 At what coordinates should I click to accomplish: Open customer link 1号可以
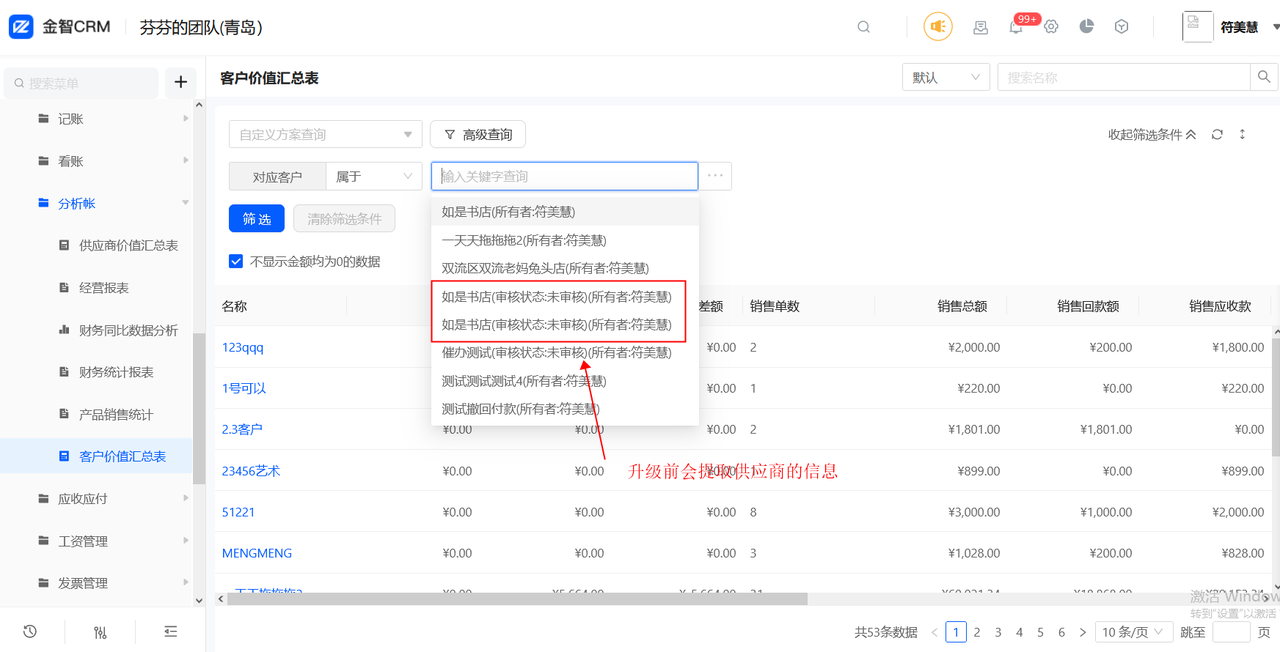[x=244, y=388]
